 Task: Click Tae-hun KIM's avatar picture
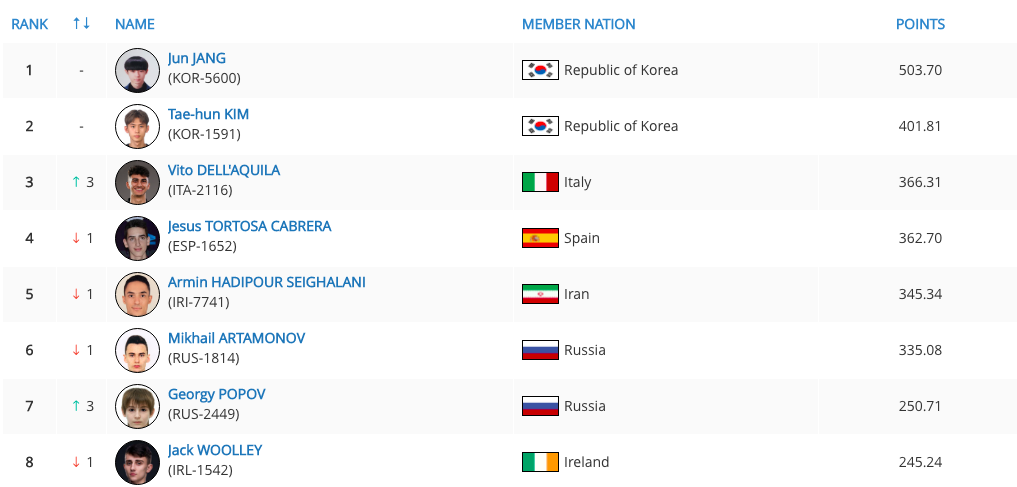point(138,126)
